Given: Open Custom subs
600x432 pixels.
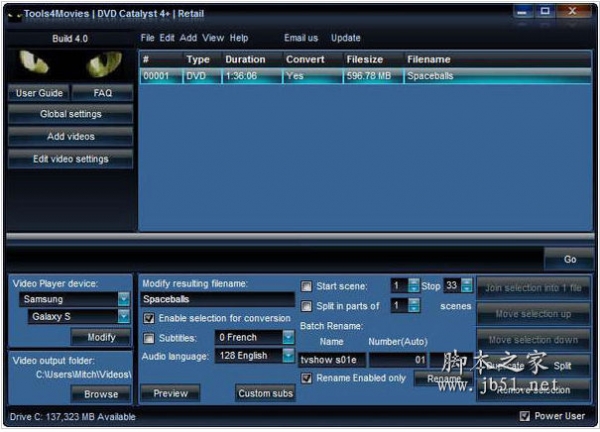Looking at the screenshot, I should 266,393.
